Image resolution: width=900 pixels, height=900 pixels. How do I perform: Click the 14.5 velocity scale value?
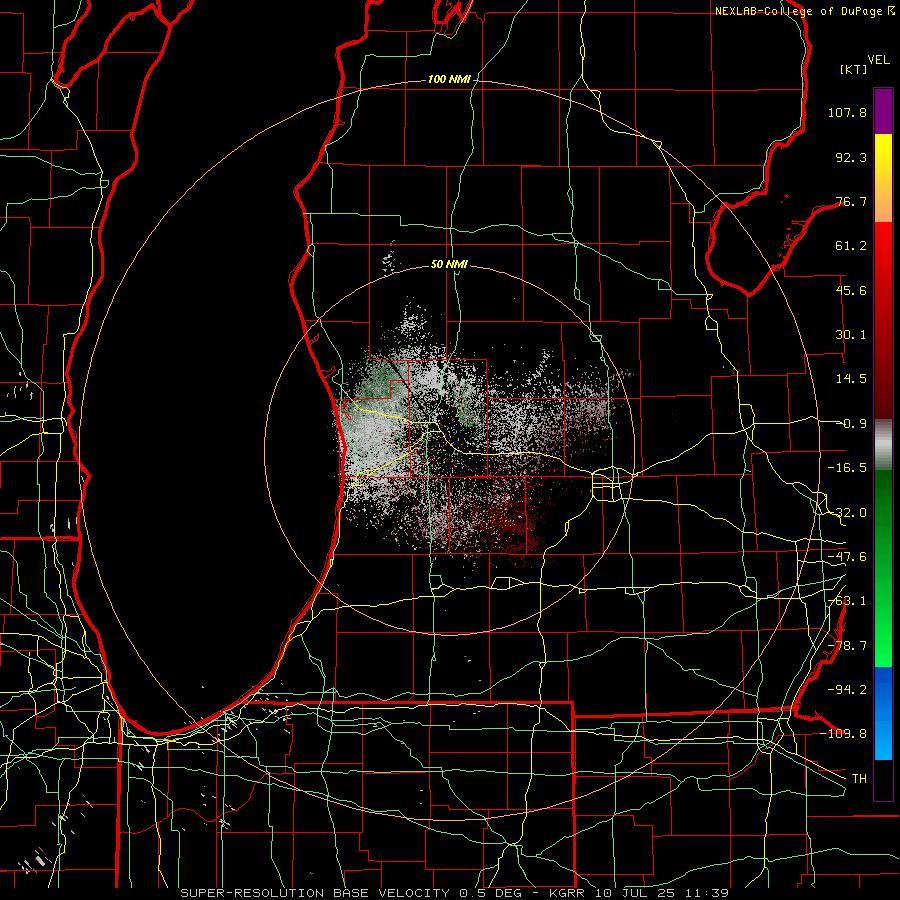pos(851,379)
